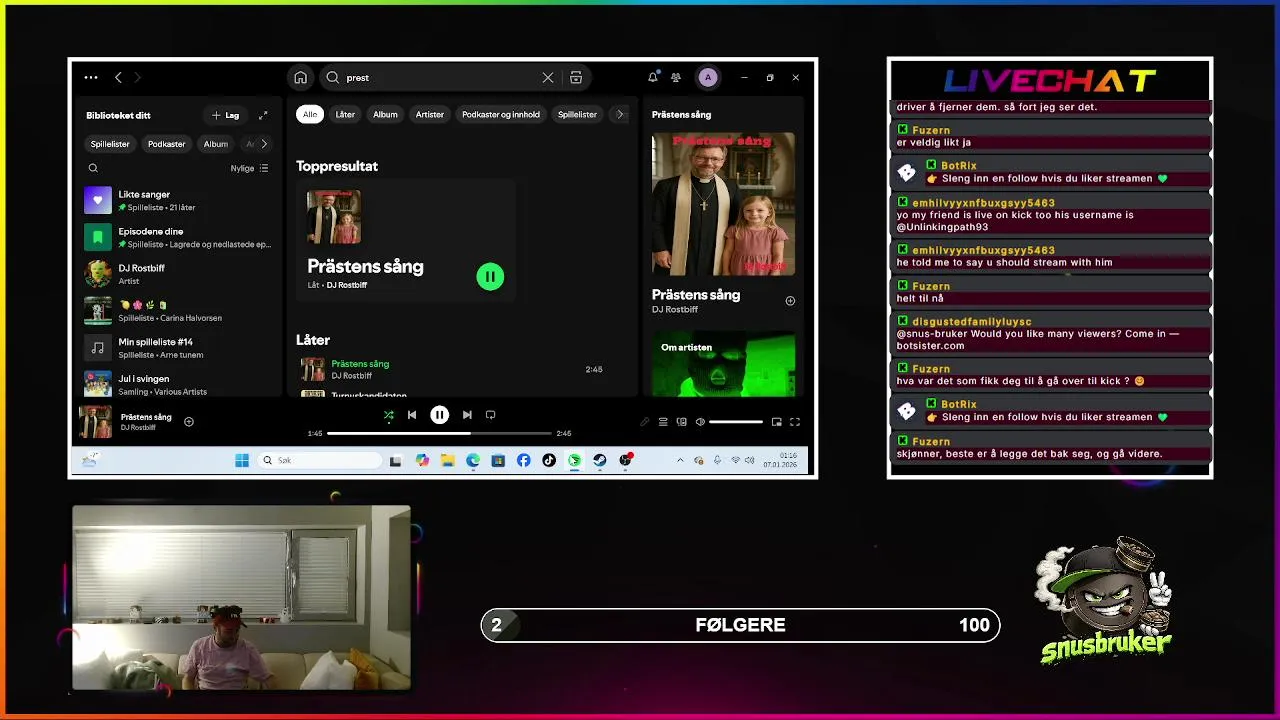
Task: Open the notifications bell in Spotify
Action: tap(653, 77)
